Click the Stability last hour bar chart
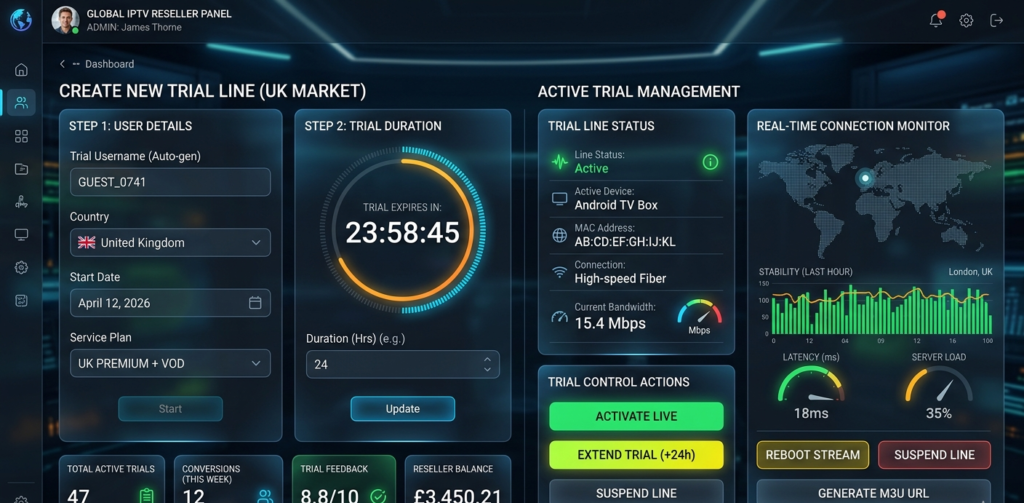This screenshot has height=503, width=1024. 881,310
